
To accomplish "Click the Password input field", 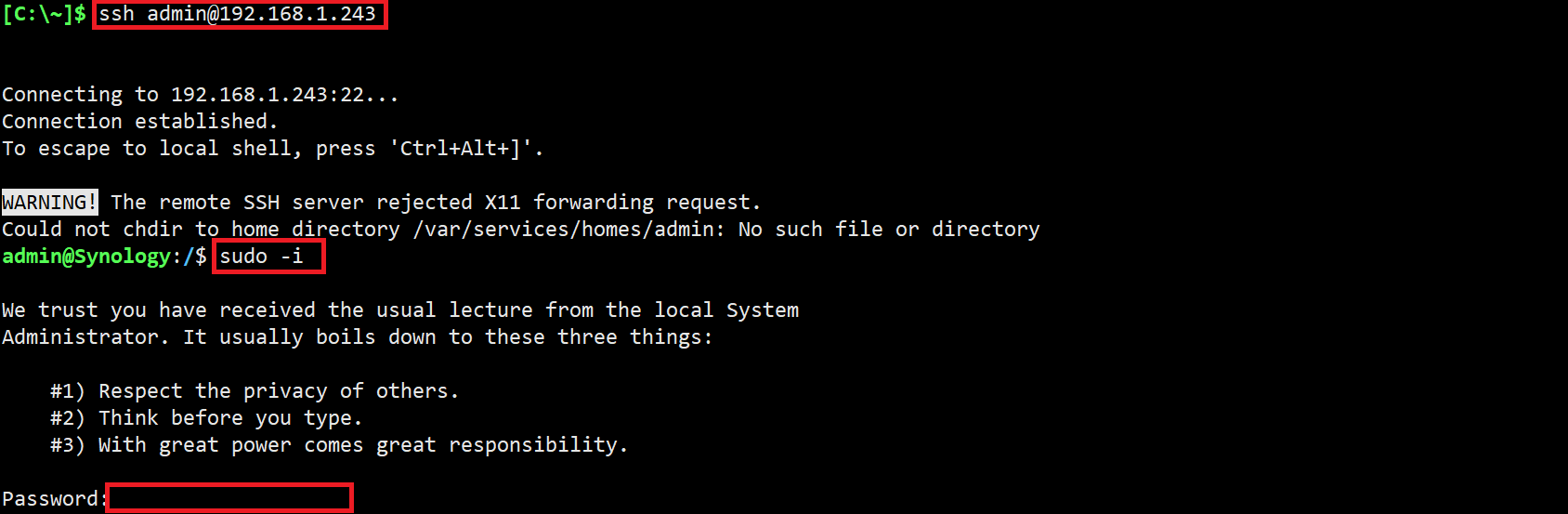I will 229,498.
